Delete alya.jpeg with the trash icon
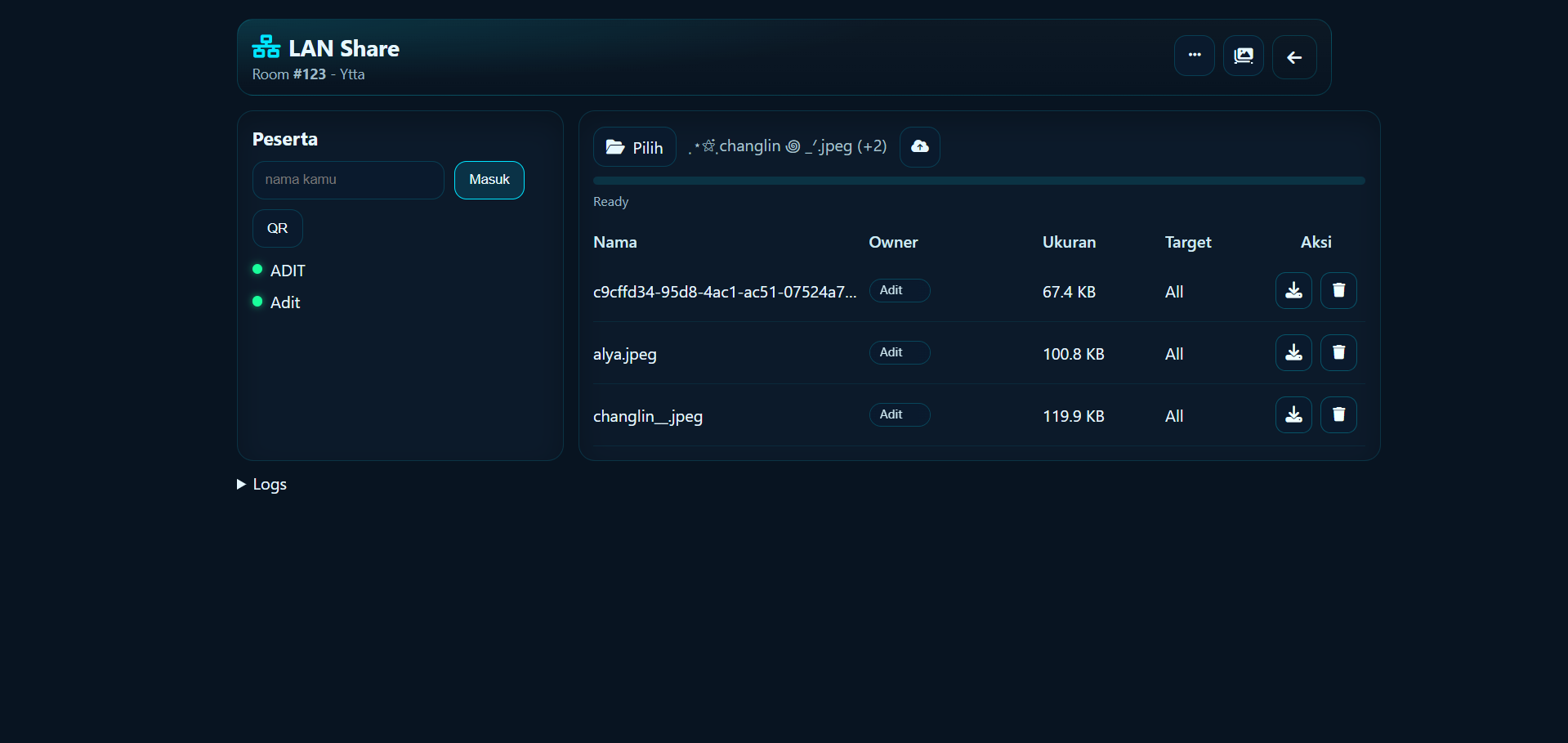Viewport: 1568px width, 743px height. click(x=1338, y=352)
